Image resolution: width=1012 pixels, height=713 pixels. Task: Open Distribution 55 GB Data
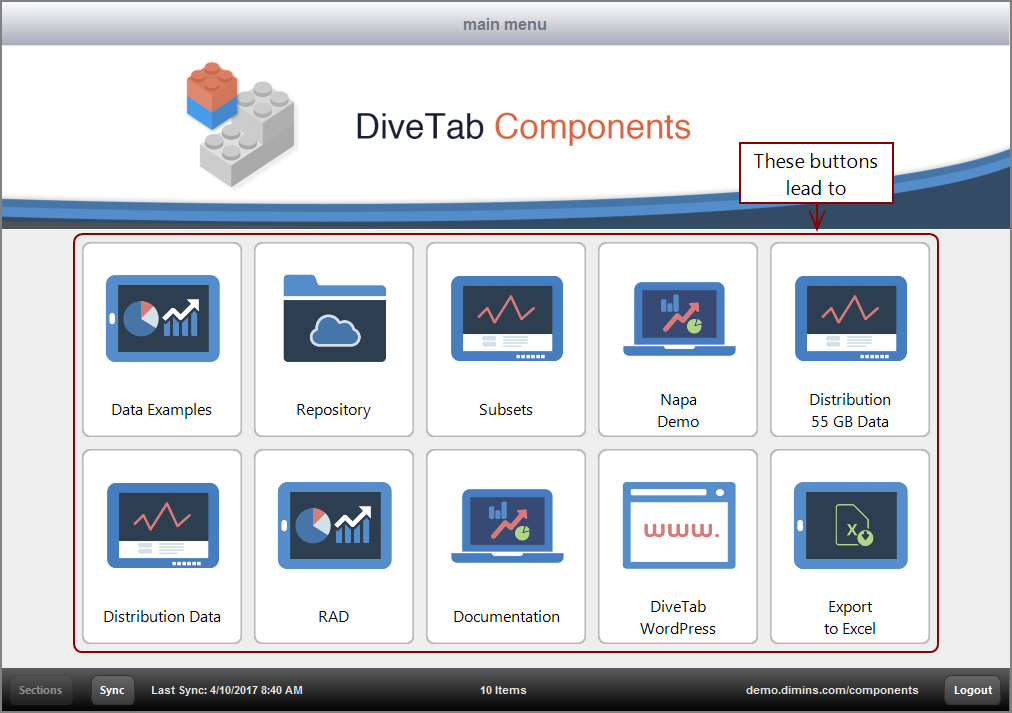point(849,338)
